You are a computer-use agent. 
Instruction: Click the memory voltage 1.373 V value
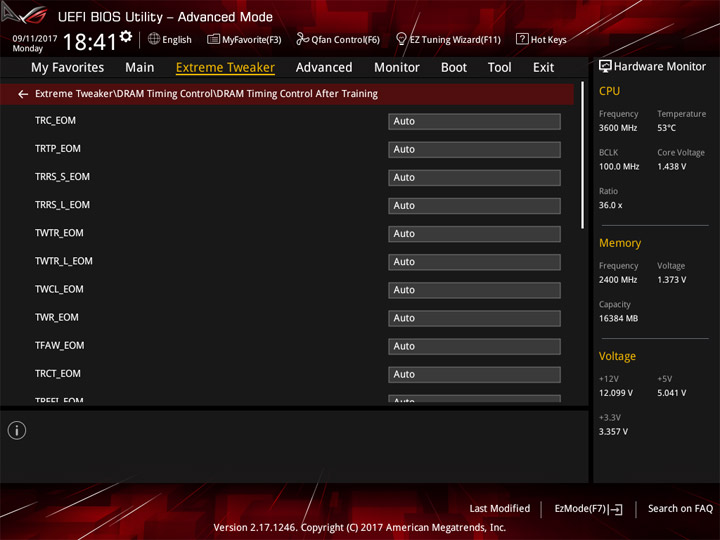click(671, 280)
